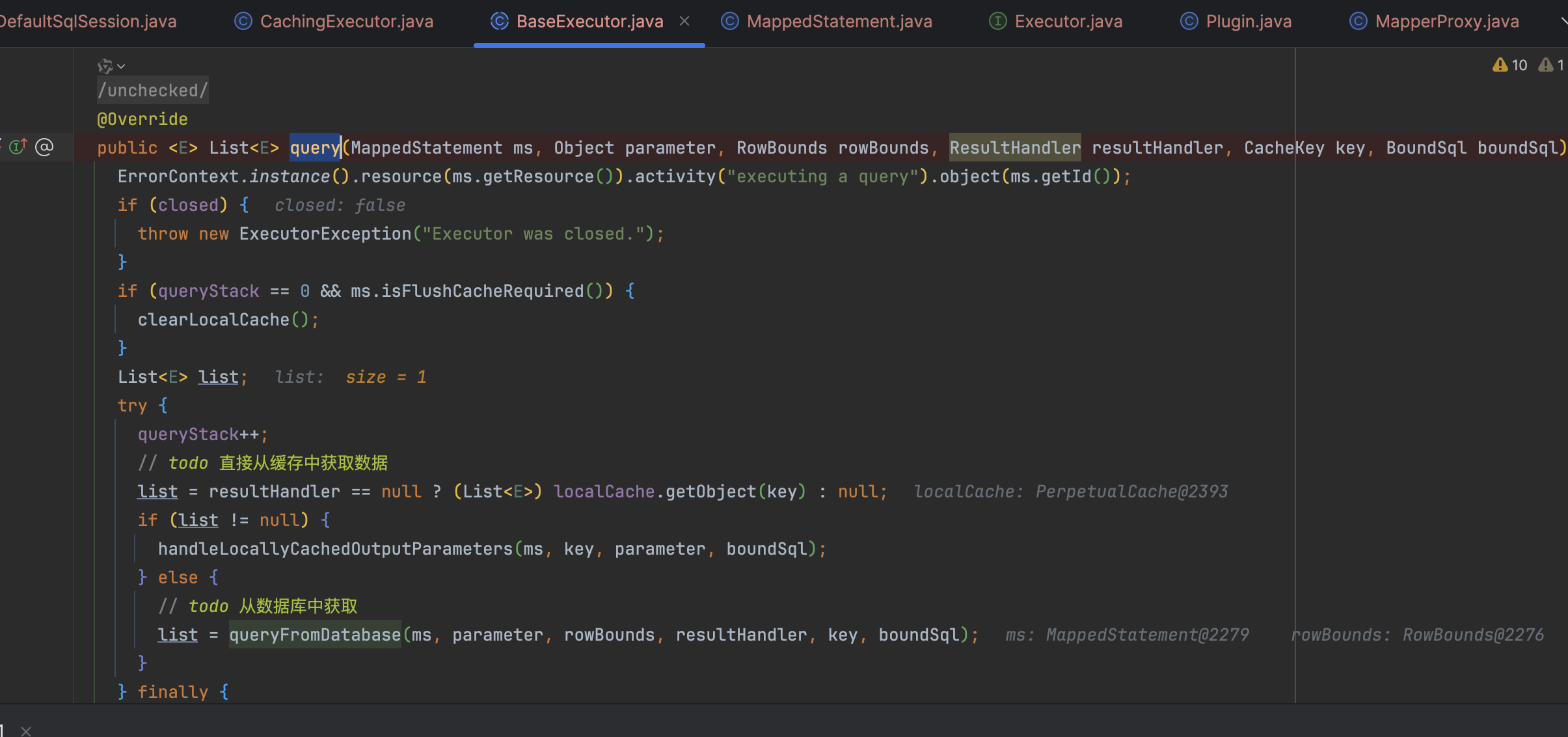Click the BaseExecutor class icon on its tab
1568x737 pixels.
(499, 21)
